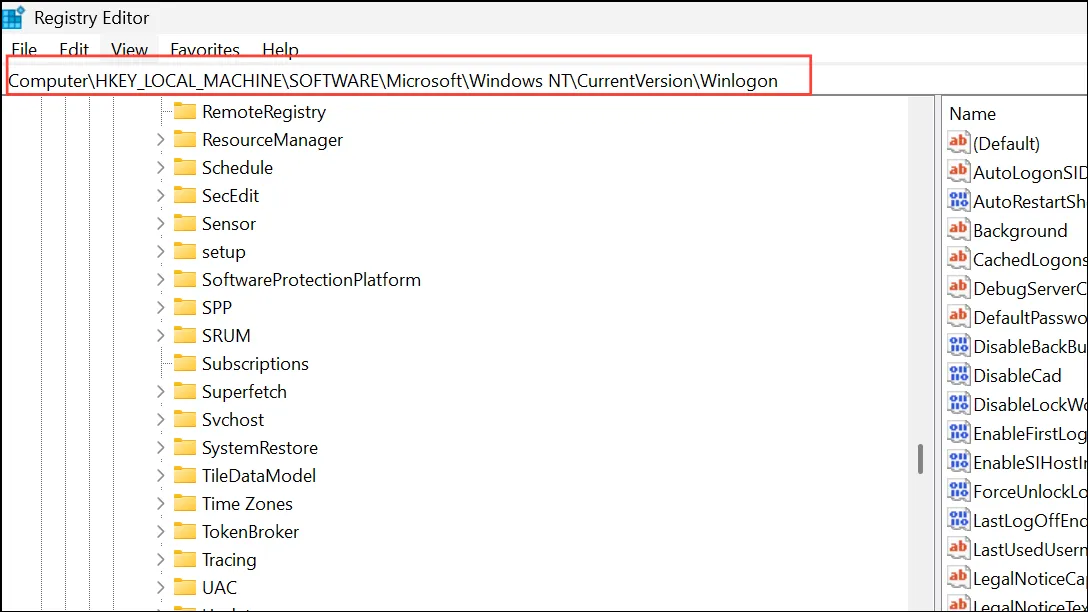This screenshot has width=1088, height=612.
Task: Expand the SRUM key
Action: (160, 335)
